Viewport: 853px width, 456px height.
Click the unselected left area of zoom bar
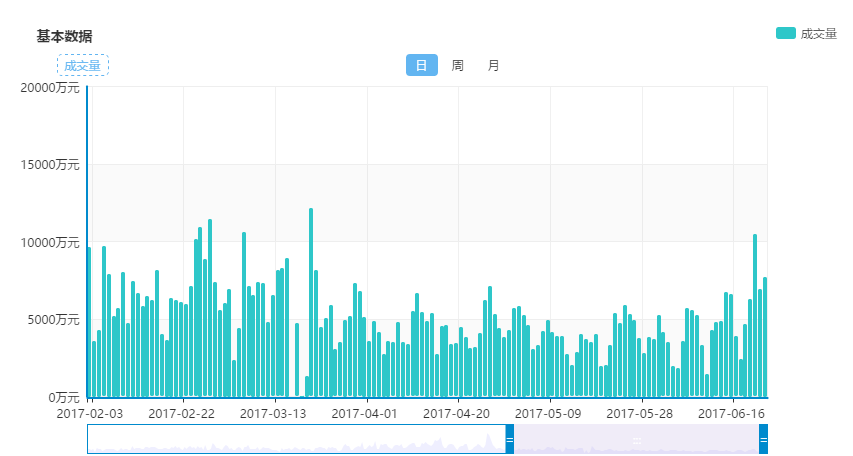(296, 439)
